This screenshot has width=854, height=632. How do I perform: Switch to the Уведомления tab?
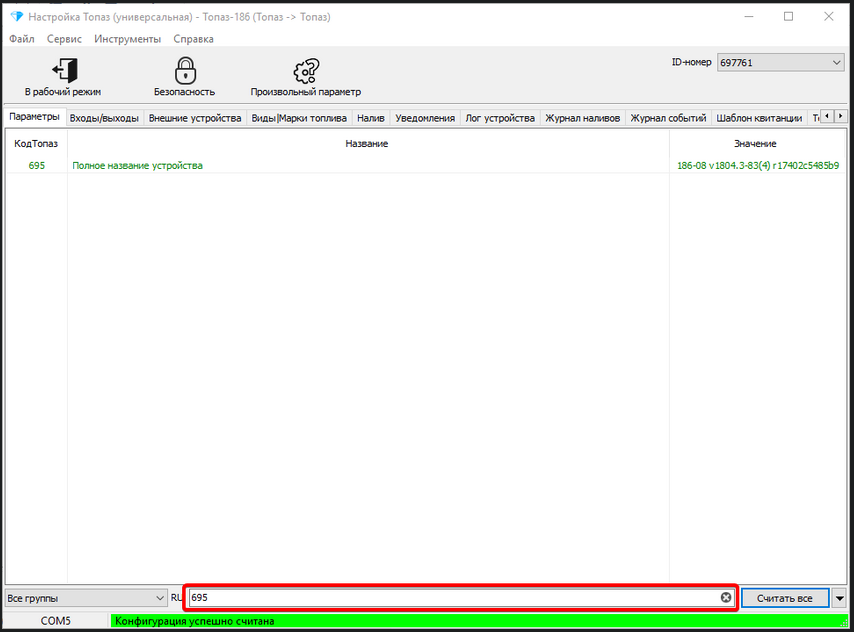point(425,118)
